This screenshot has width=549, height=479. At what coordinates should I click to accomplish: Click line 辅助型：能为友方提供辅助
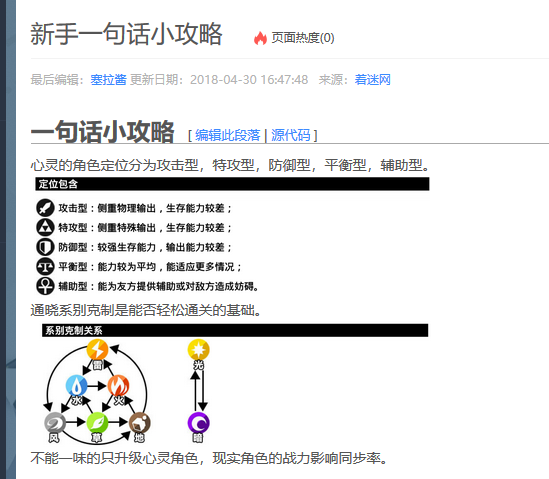click(x=158, y=286)
